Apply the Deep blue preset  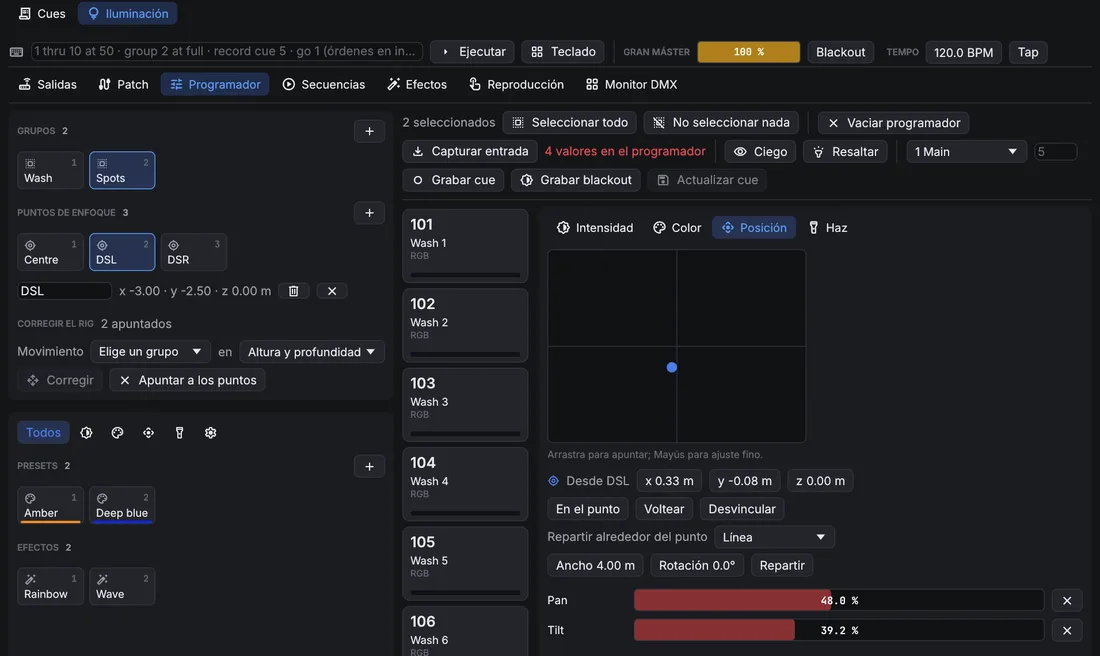coord(122,505)
